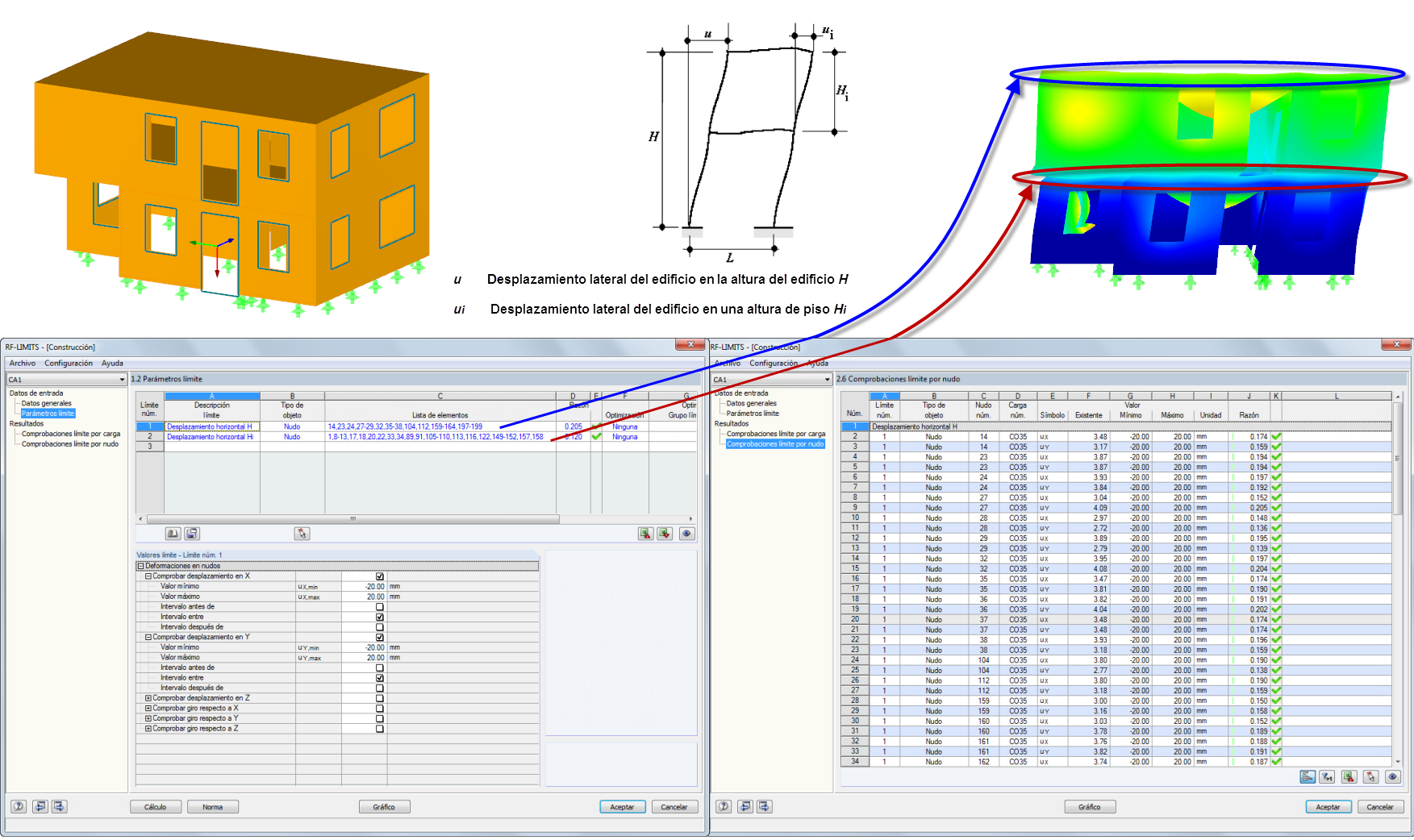This screenshot has width=1414, height=840.
Task: Toggle X 'Intervalo antes de' checkbox
Action: [x=380, y=607]
